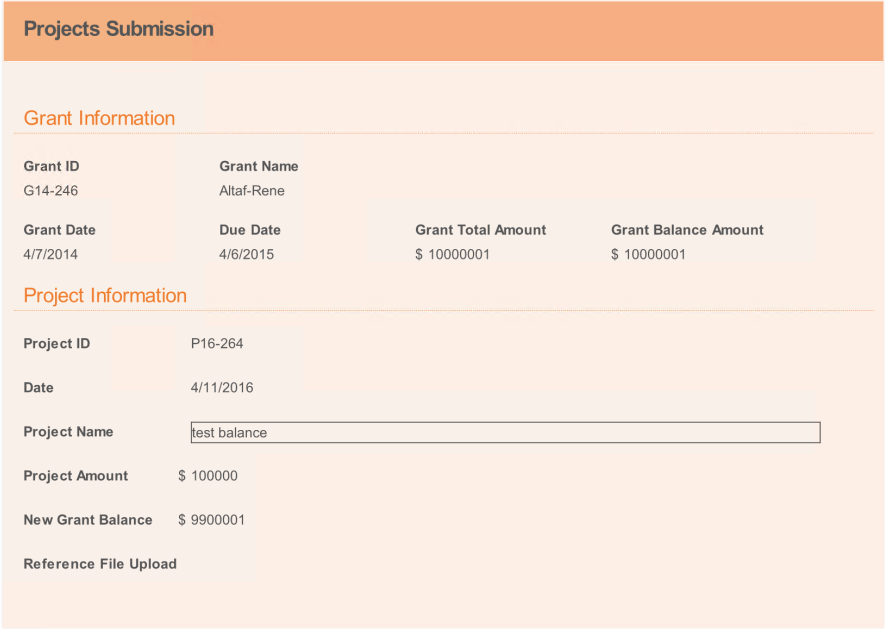The width and height of the screenshot is (885, 629).
Task: Click the Grant Balance Amount label
Action: [687, 230]
